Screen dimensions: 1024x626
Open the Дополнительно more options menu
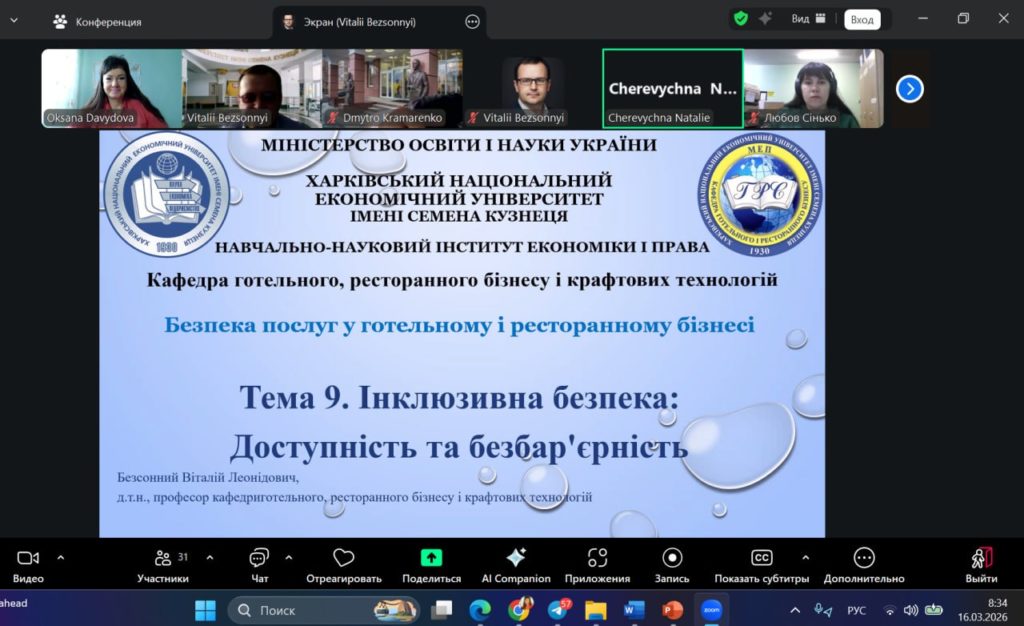click(864, 558)
